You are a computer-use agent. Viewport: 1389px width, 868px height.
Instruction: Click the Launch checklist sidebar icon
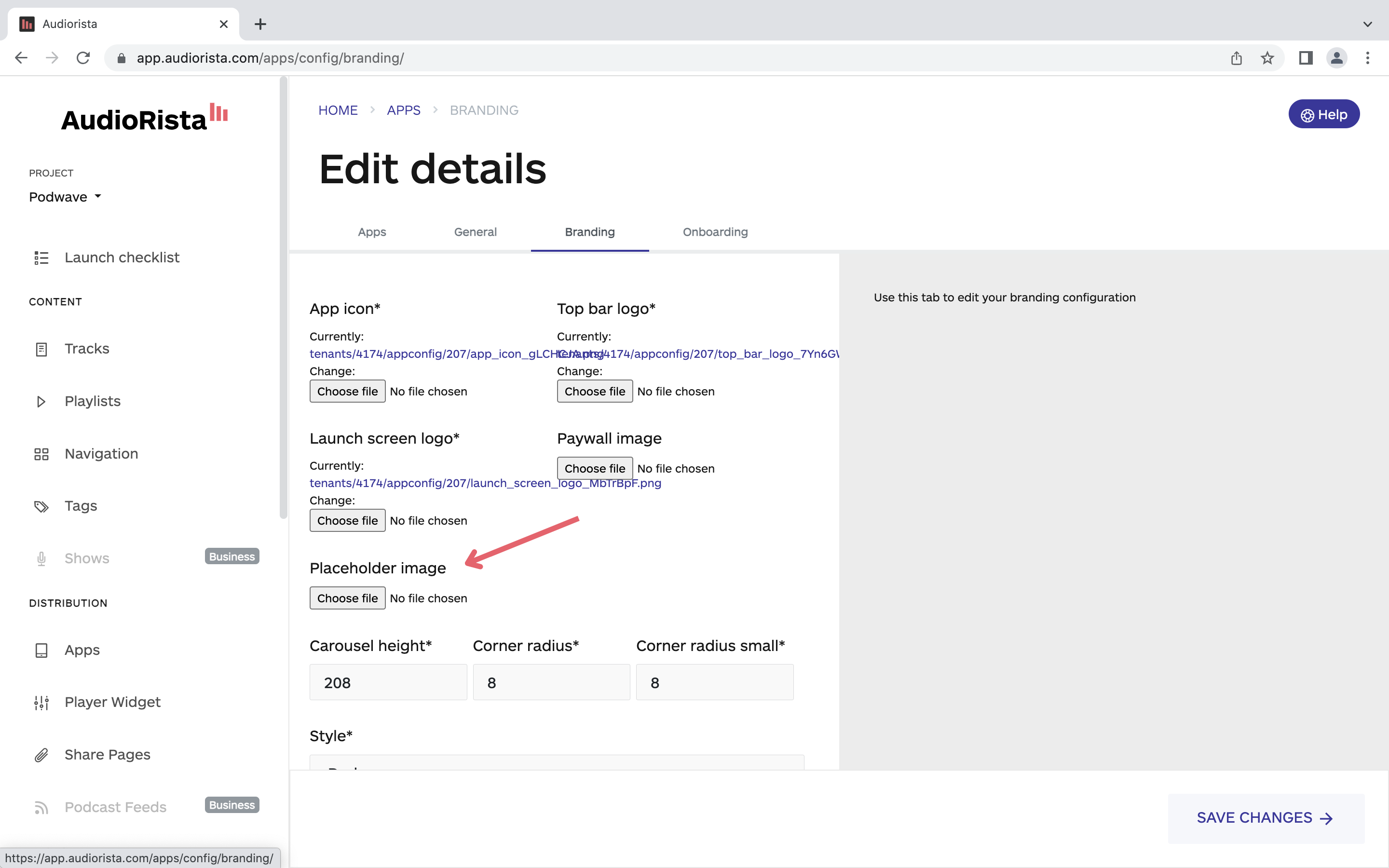click(41, 258)
